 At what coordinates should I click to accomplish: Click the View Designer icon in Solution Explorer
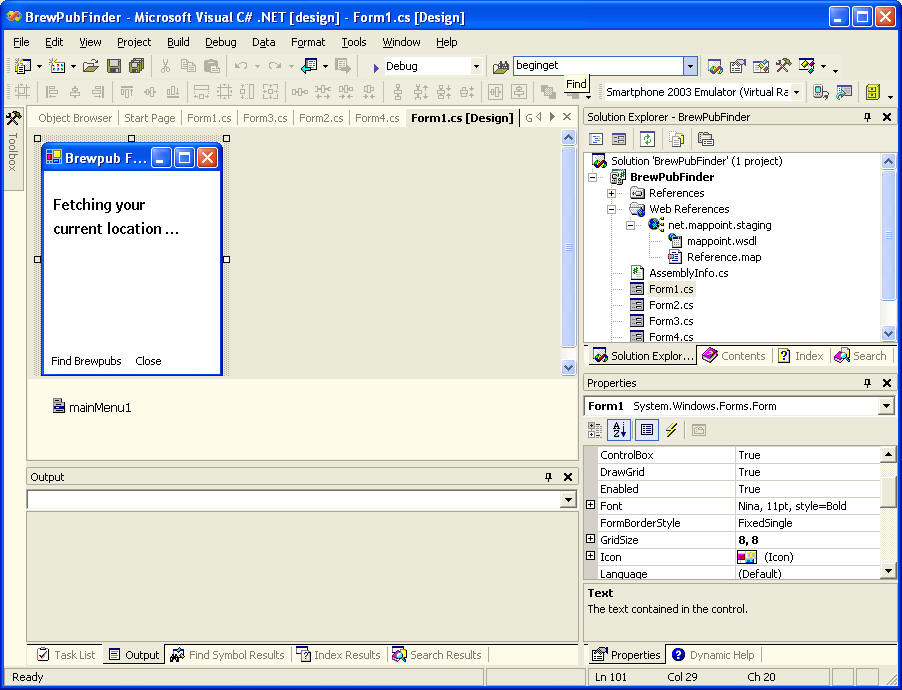coord(619,139)
